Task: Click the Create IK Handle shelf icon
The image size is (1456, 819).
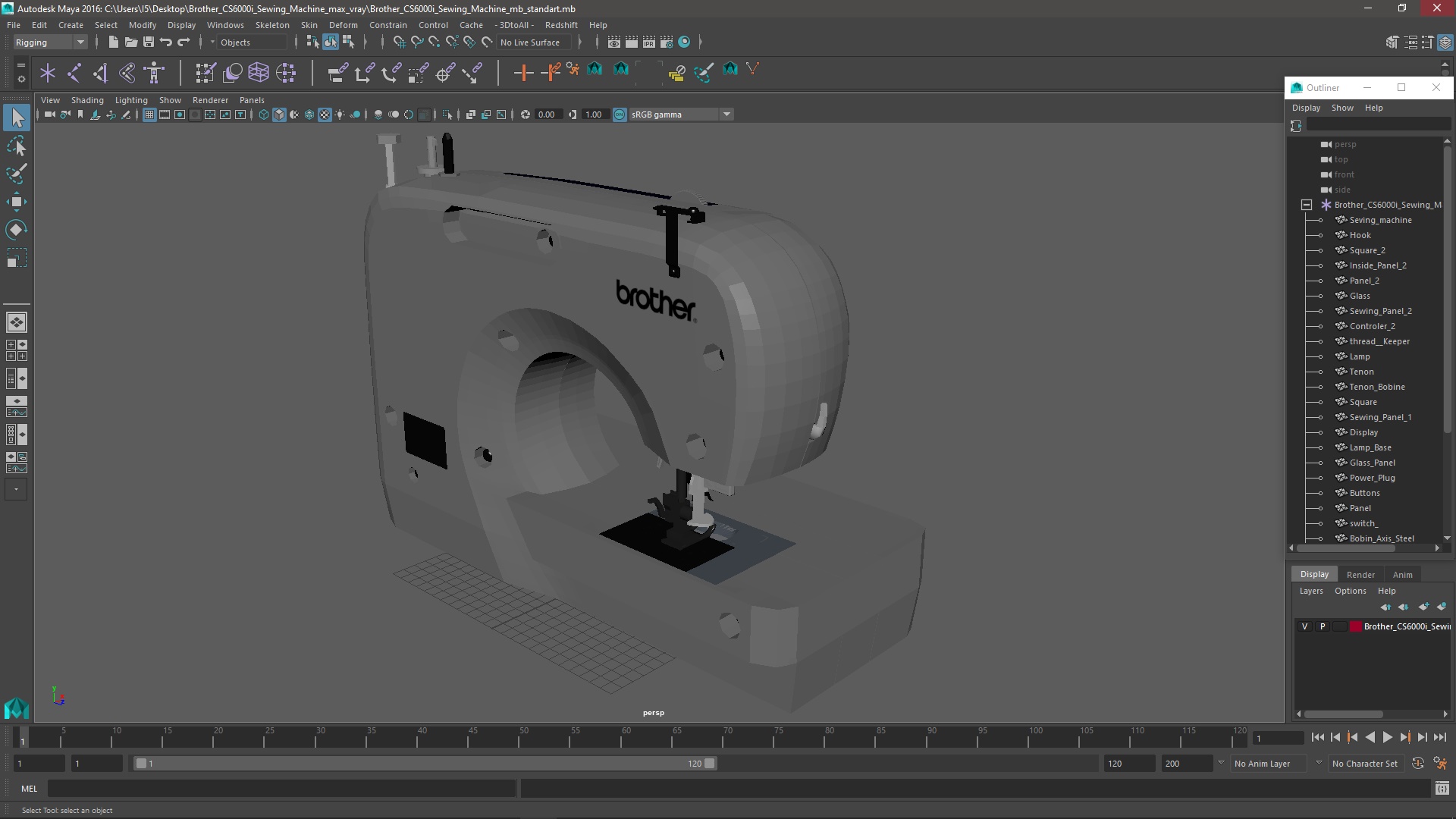Action: [101, 73]
